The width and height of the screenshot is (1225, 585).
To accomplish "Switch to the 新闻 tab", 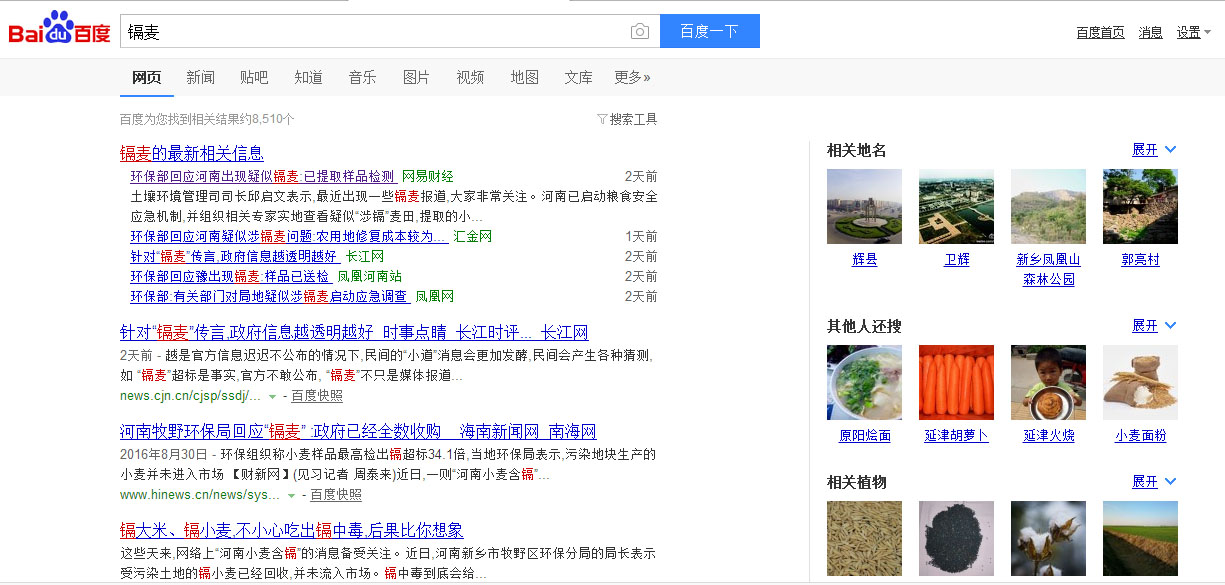I will [x=200, y=77].
